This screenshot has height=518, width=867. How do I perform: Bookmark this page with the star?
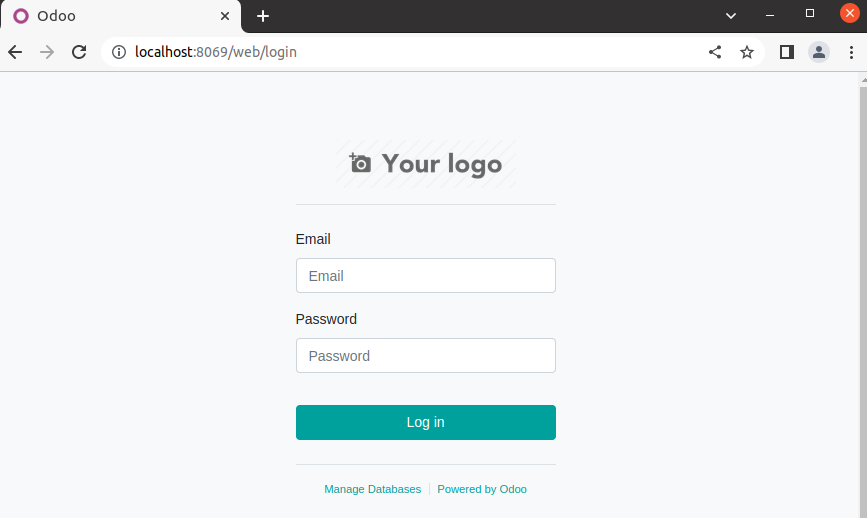747,52
